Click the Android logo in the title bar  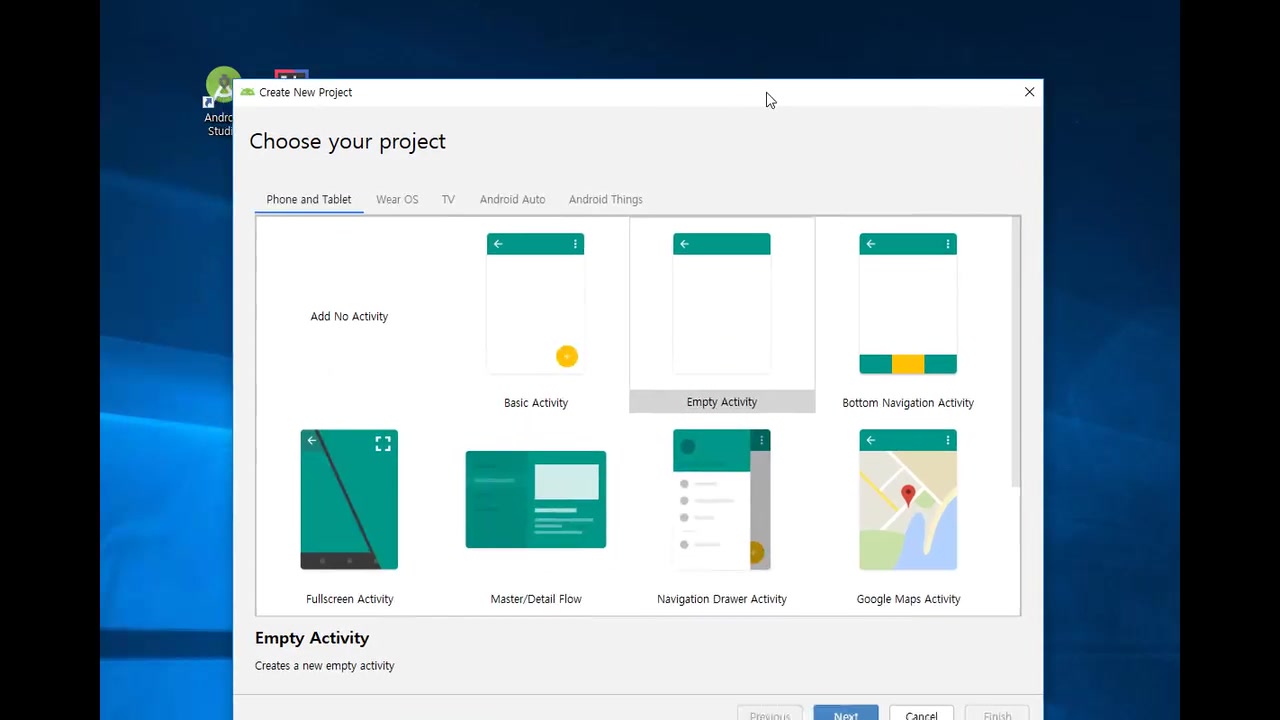247,92
